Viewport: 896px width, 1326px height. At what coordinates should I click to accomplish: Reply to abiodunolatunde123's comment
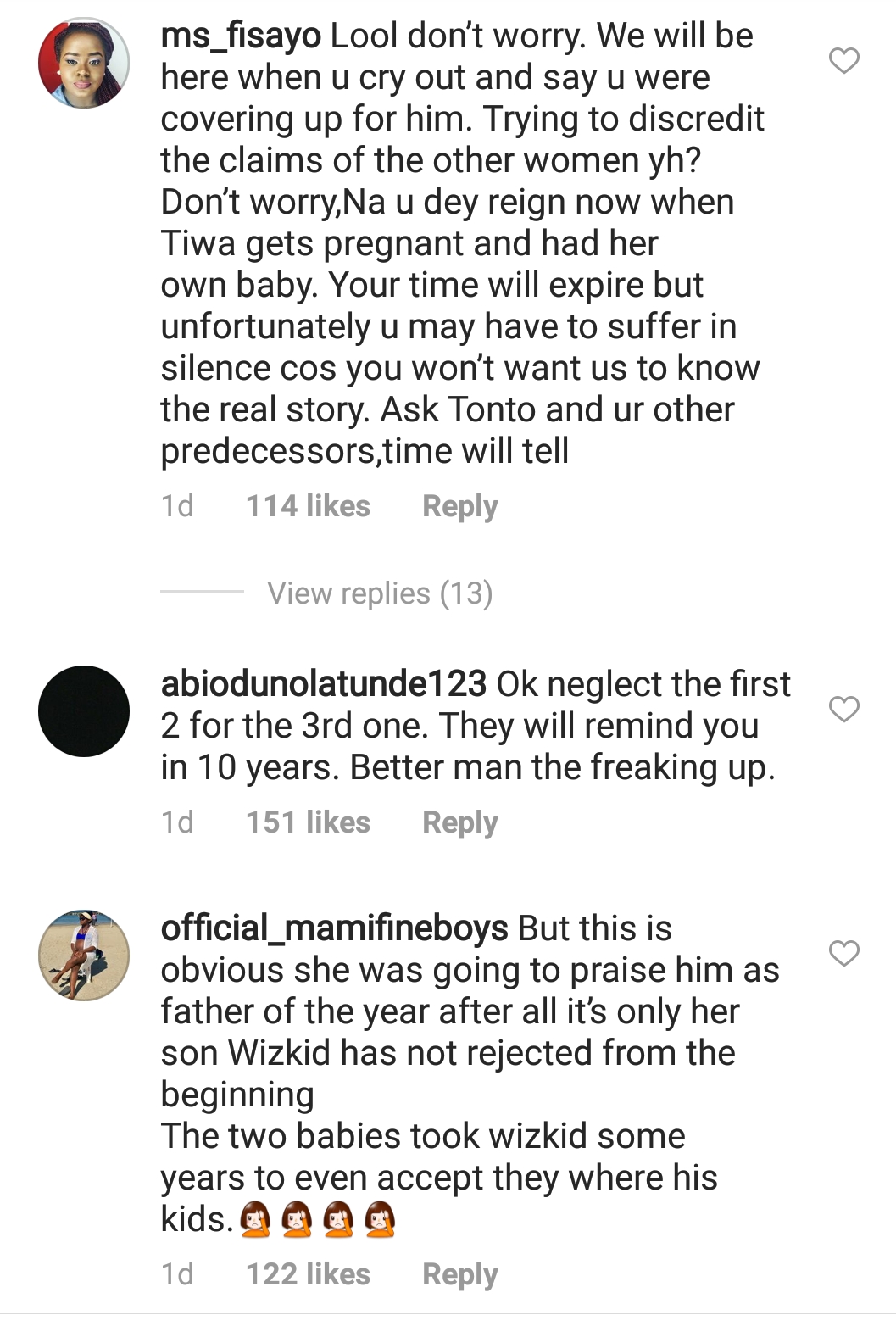pyautogui.click(x=459, y=822)
